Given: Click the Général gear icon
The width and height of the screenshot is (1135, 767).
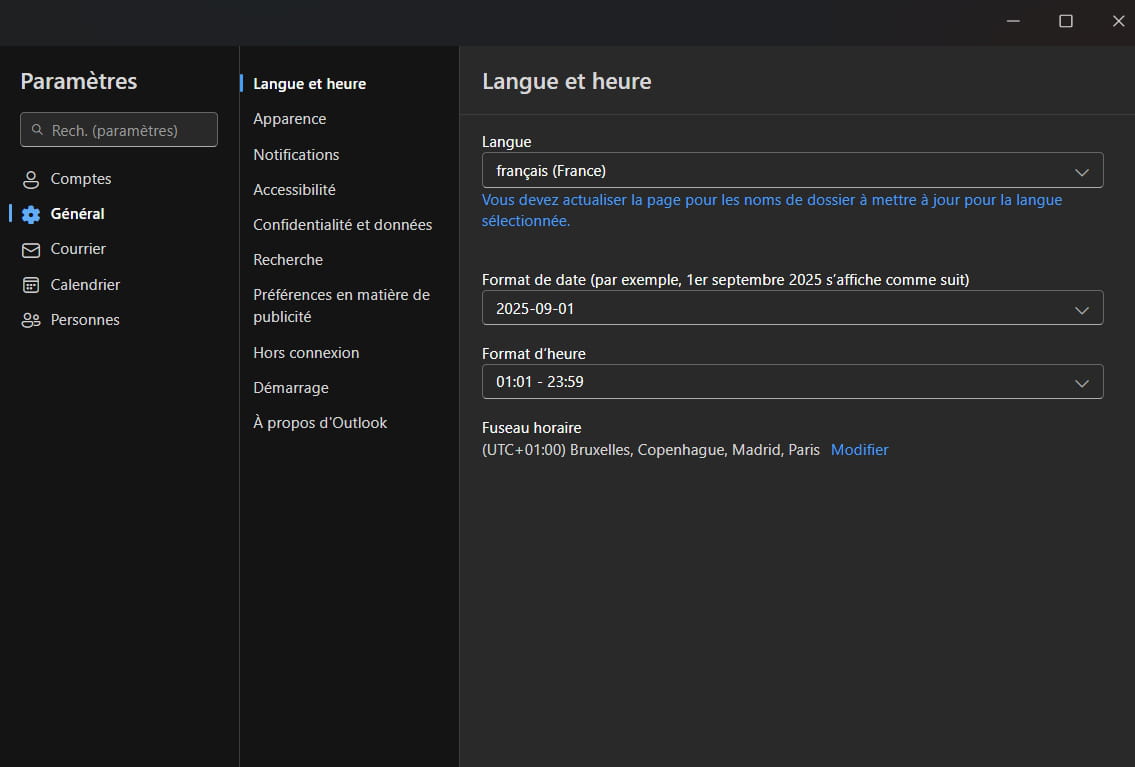Looking at the screenshot, I should click(x=31, y=214).
